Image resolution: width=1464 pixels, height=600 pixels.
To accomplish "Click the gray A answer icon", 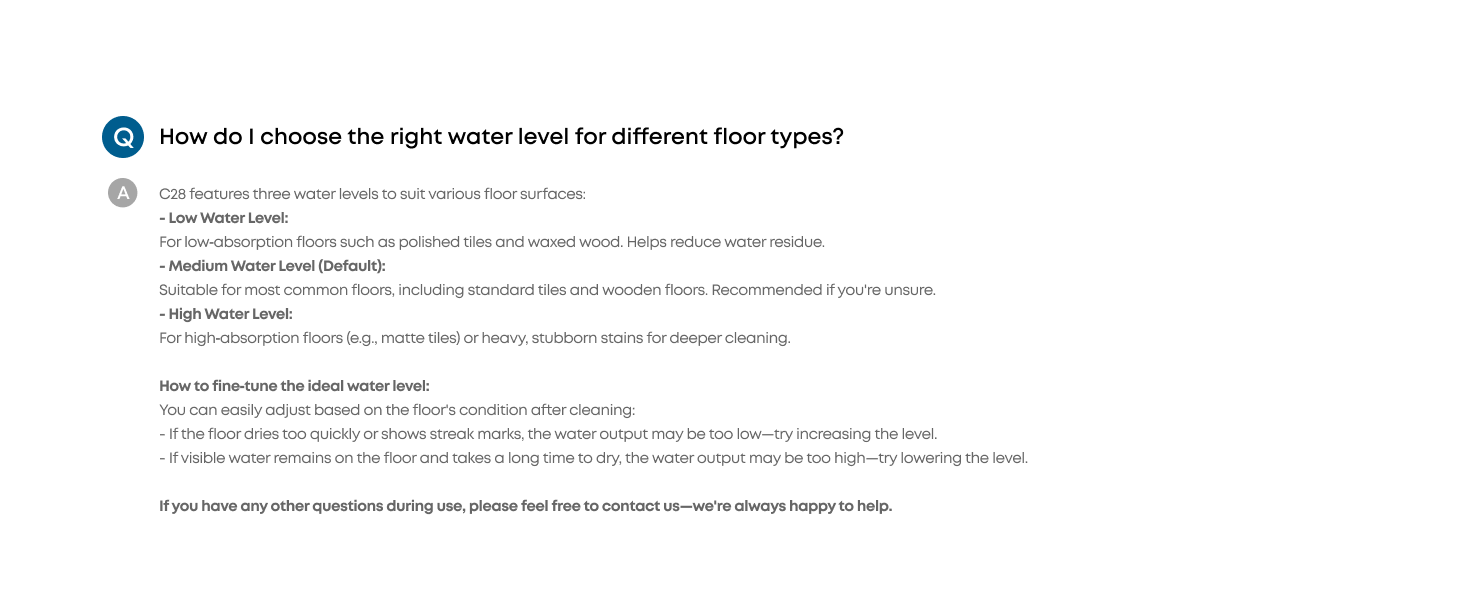I will (122, 193).
